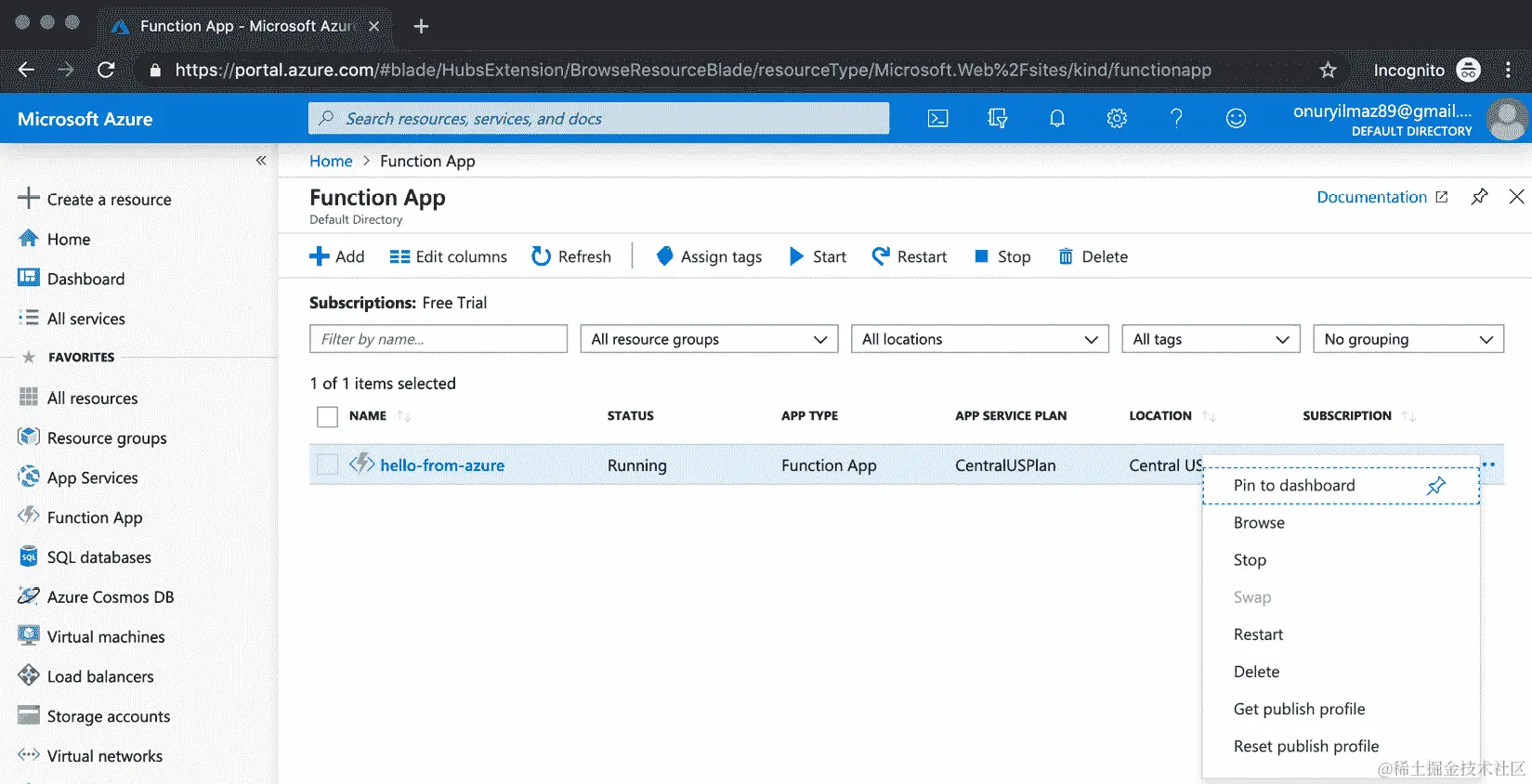
Task: Open Azure Cosmos DB in sidebar
Action: [96, 596]
